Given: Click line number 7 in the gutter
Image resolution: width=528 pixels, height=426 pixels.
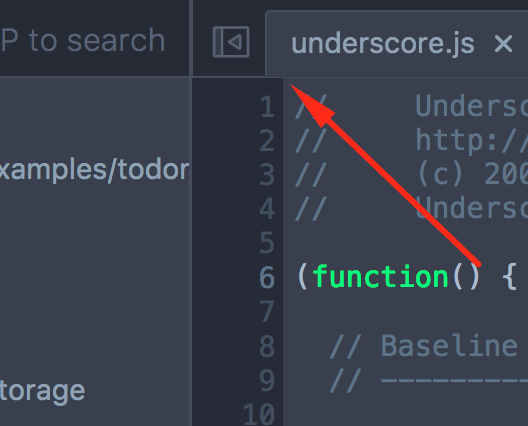Looking at the screenshot, I should [267, 312].
